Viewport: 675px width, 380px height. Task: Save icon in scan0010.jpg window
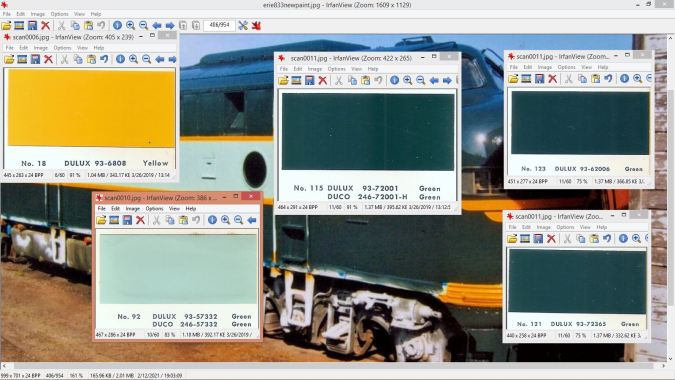127,220
